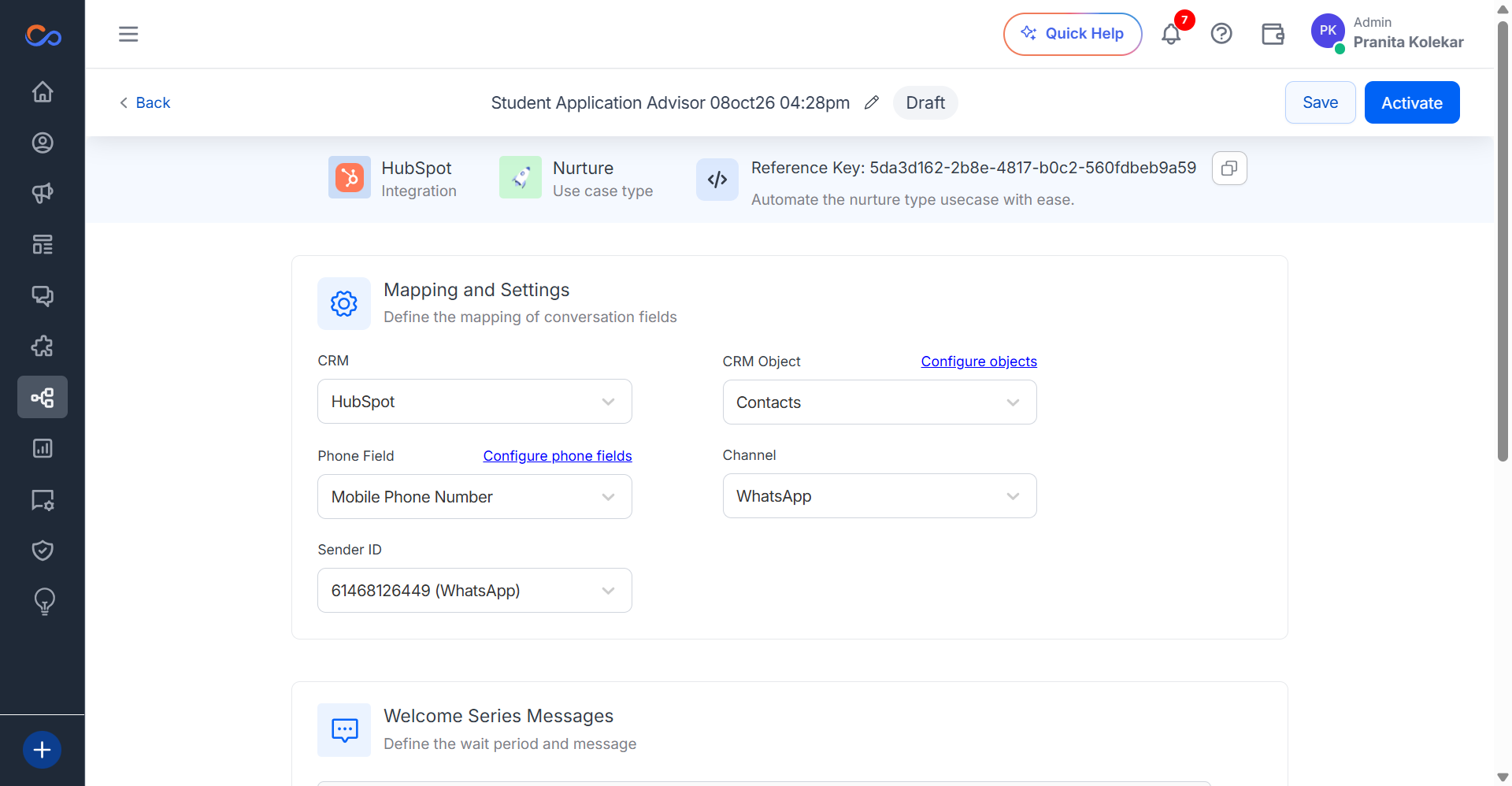Open the shield security icon in sidebar

[x=43, y=551]
